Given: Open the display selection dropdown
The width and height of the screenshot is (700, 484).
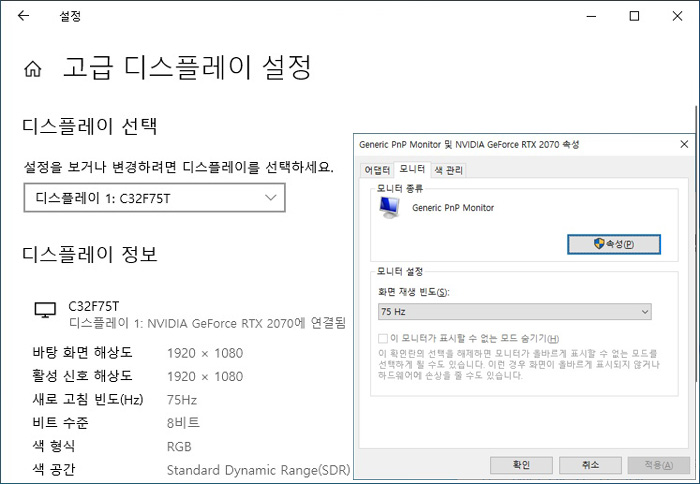Looking at the screenshot, I should (x=154, y=198).
